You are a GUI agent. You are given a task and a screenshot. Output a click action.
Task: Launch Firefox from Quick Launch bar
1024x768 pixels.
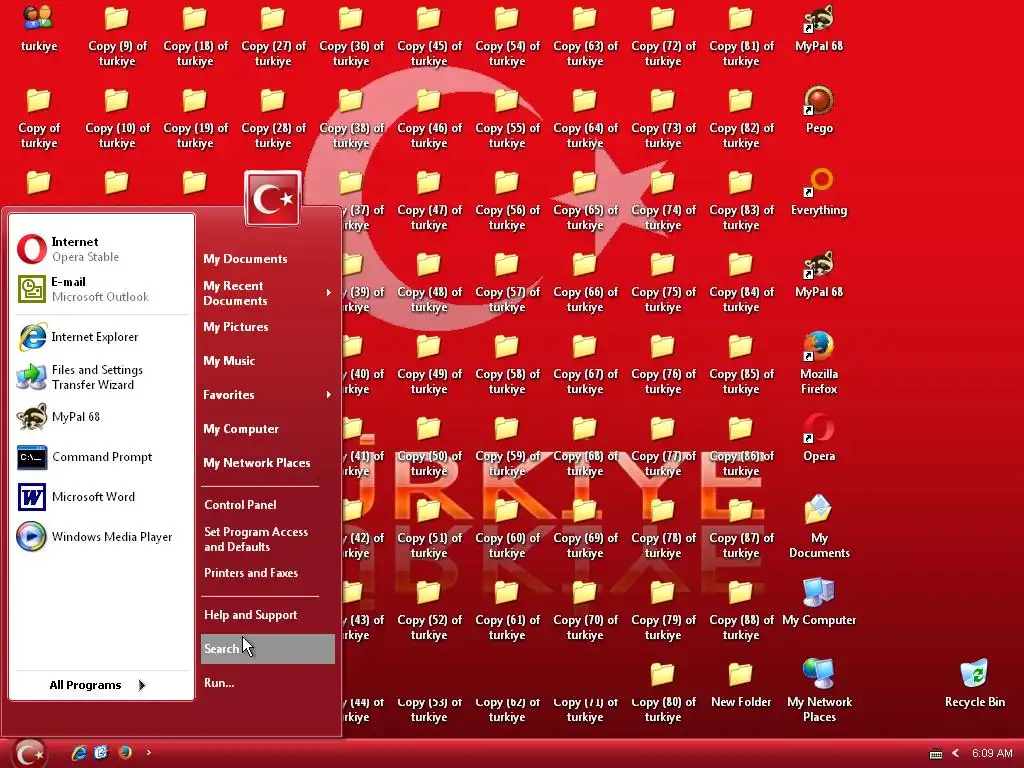(x=124, y=752)
